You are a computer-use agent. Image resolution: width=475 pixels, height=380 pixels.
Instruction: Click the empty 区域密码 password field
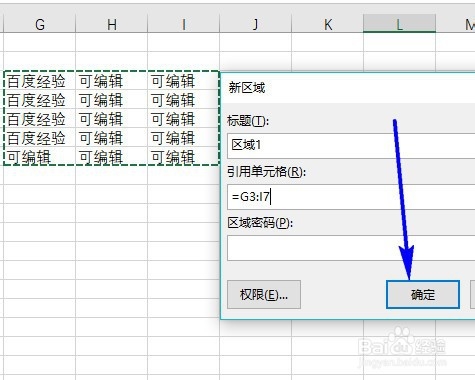(351, 248)
